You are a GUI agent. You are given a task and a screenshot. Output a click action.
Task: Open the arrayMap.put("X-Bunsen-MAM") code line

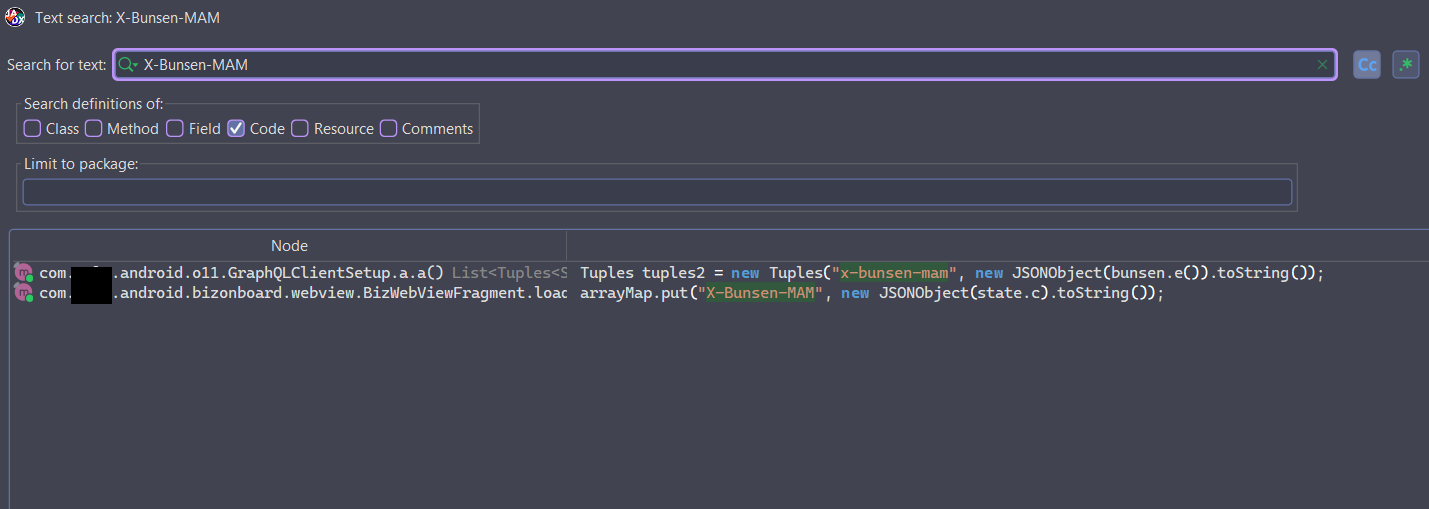point(872,293)
